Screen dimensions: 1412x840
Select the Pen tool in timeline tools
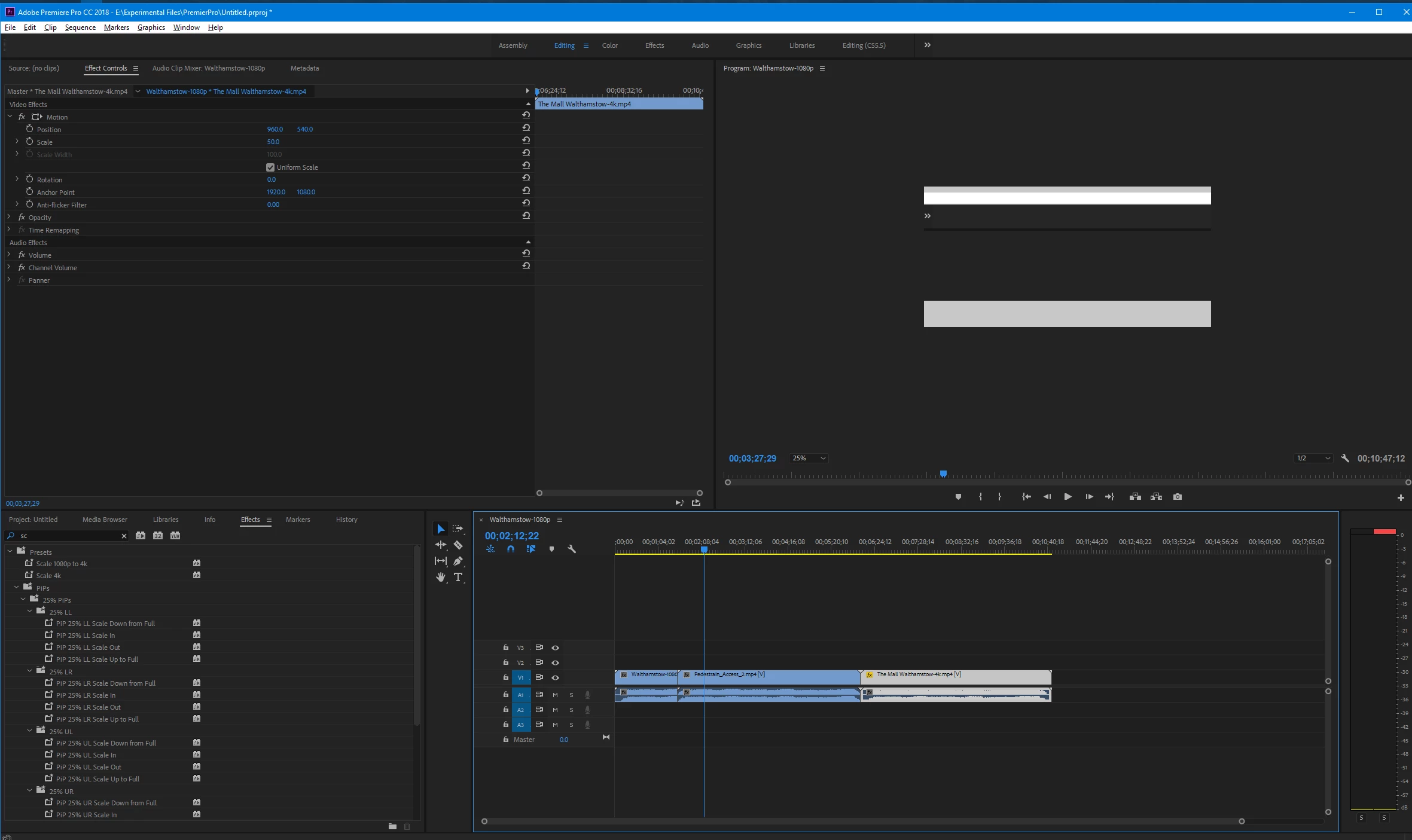point(458,561)
